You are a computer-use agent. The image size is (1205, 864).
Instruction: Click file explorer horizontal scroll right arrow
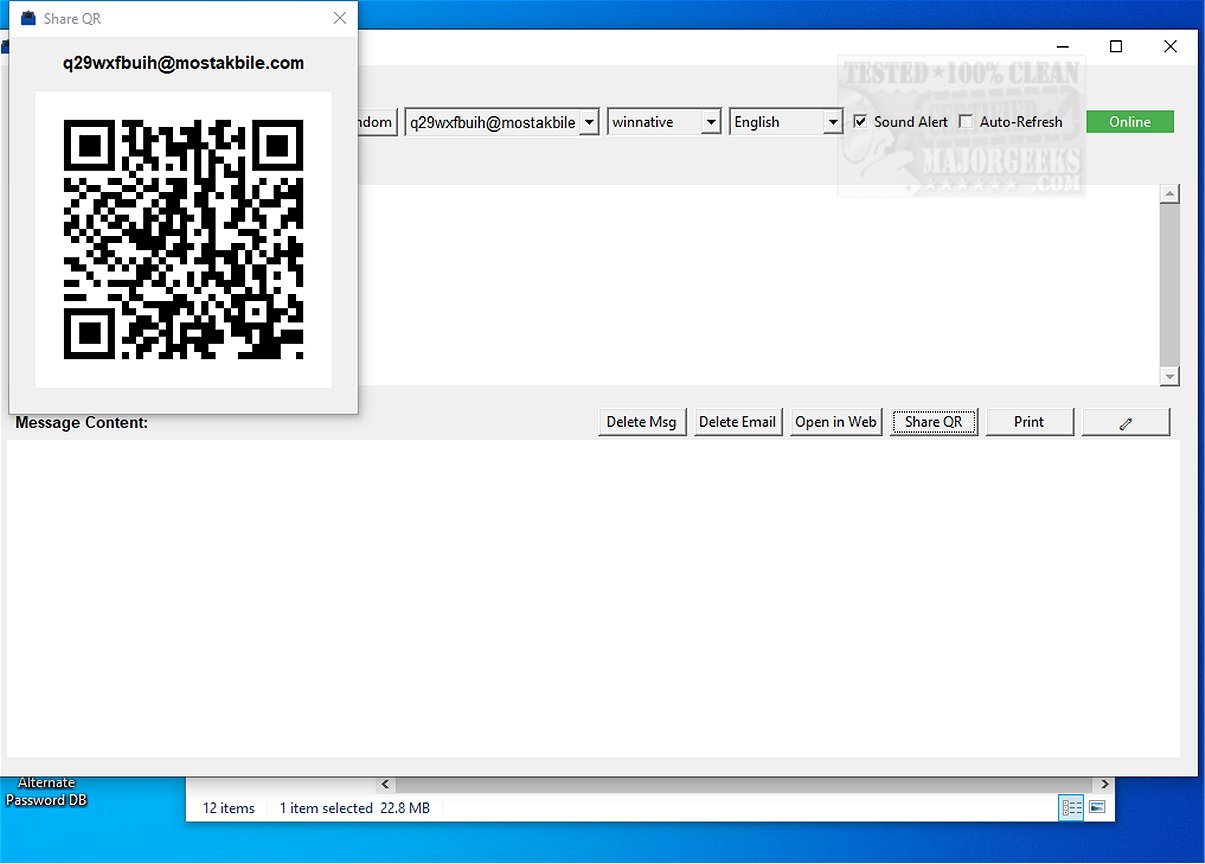pos(1105,785)
